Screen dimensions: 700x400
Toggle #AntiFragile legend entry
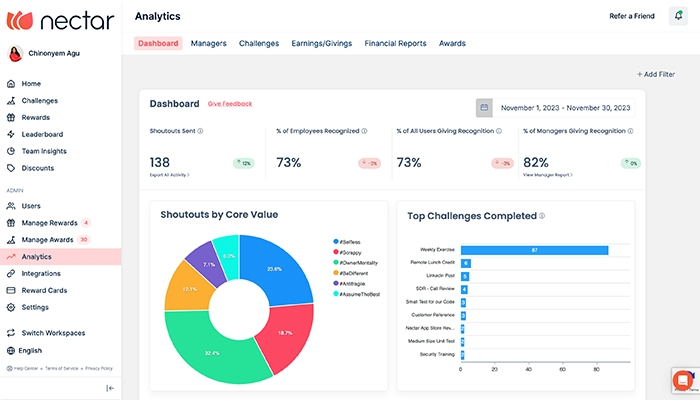(349, 283)
